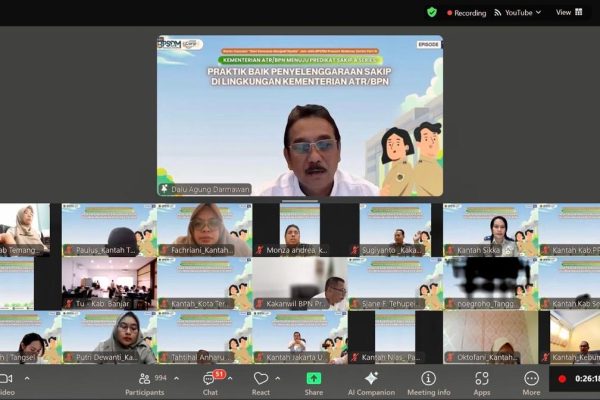Click the muted mic icon on Paulus_Kantah

click(69, 250)
